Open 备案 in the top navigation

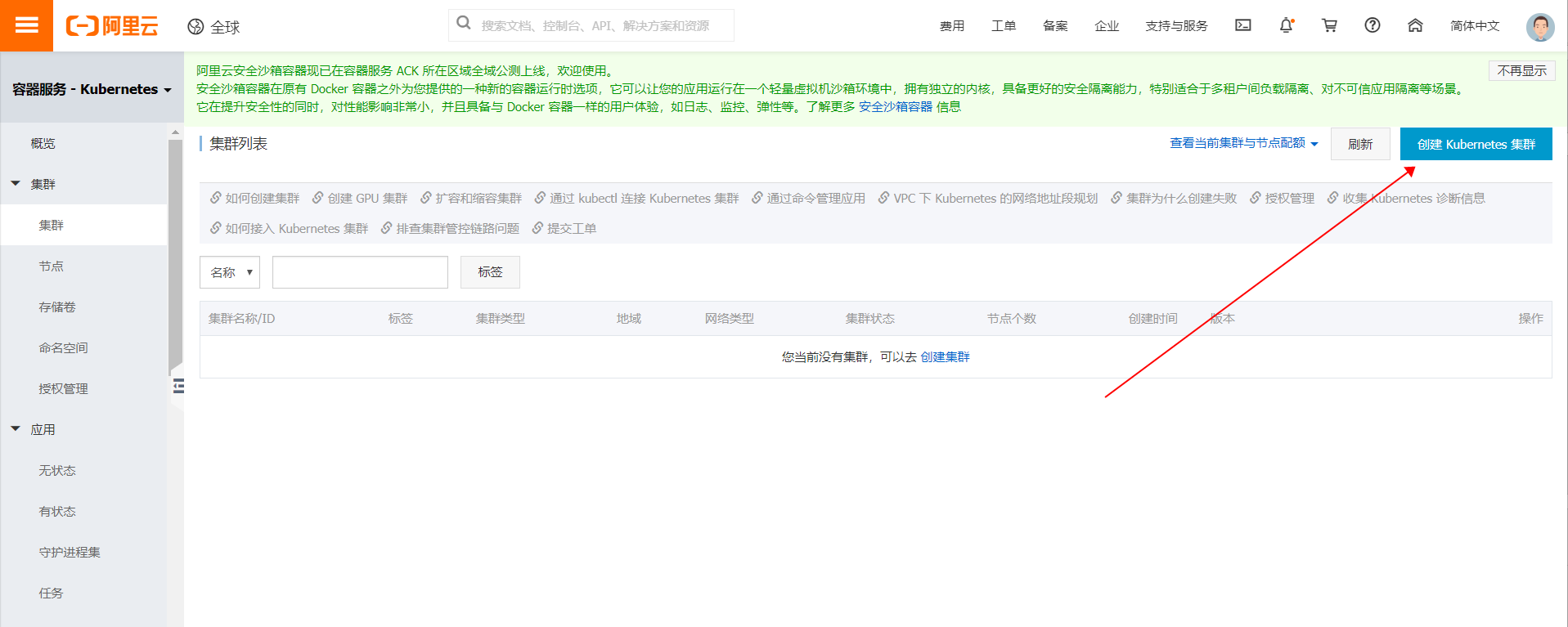(1055, 26)
